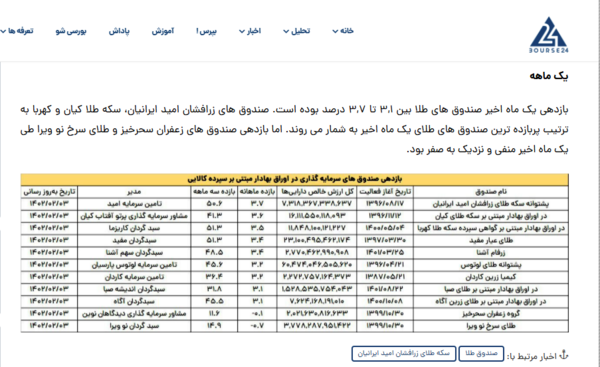Click three-month return ۴۱.۳
The image size is (600, 367).
pyautogui.click(x=214, y=216)
